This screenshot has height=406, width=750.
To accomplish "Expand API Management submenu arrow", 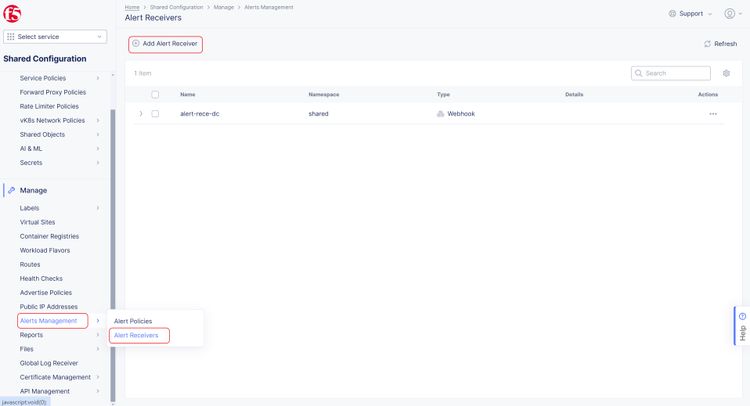I will click(x=98, y=391).
